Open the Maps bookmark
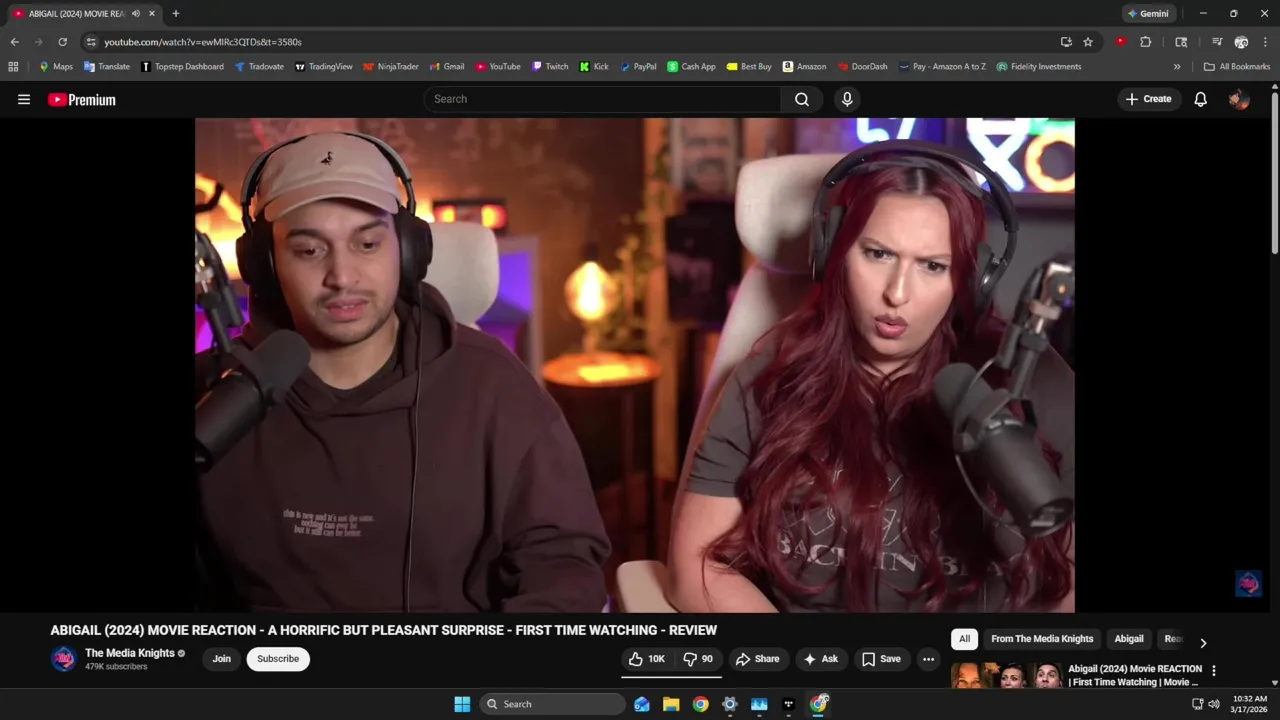 55,67
